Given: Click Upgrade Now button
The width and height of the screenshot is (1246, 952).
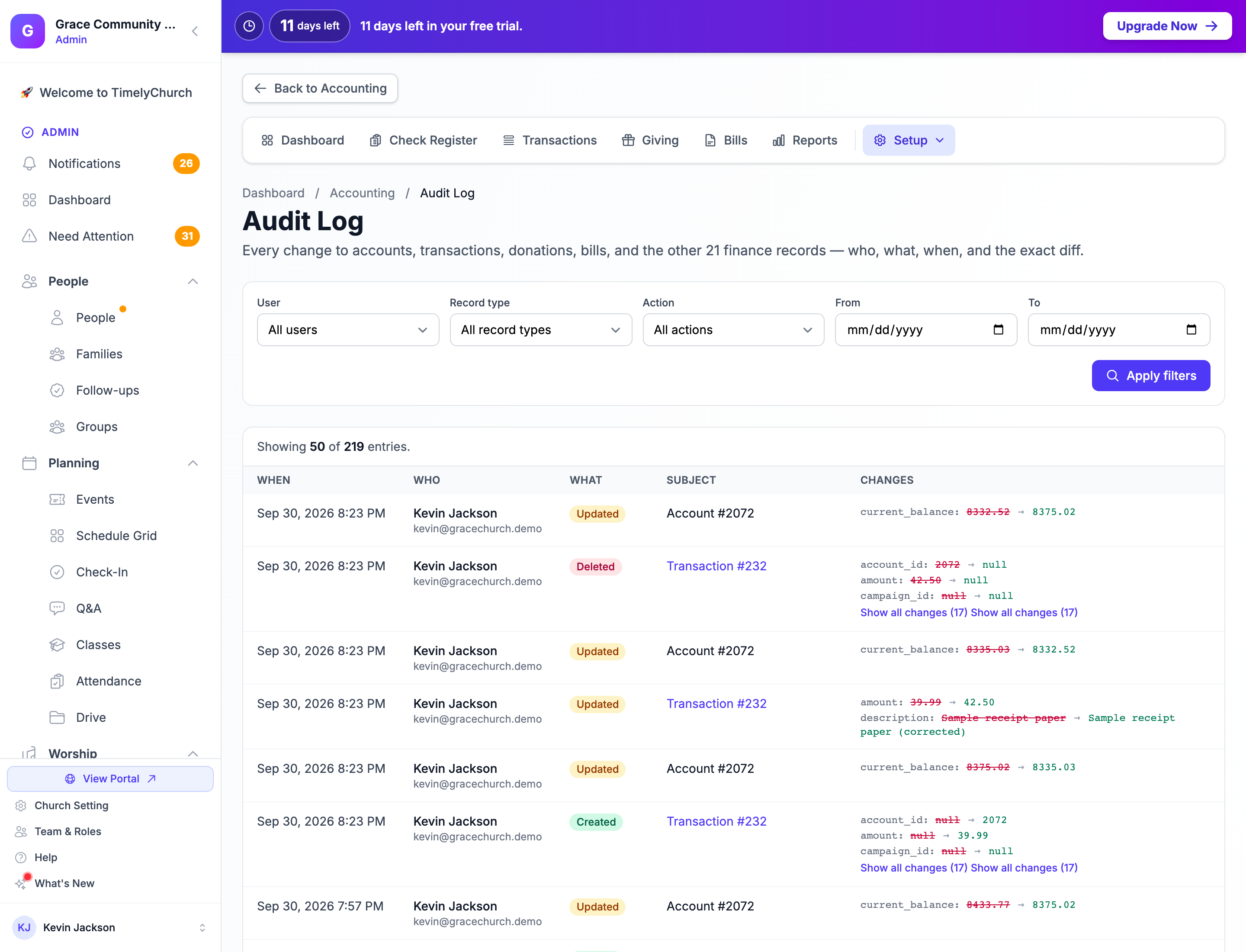Looking at the screenshot, I should [x=1167, y=26].
